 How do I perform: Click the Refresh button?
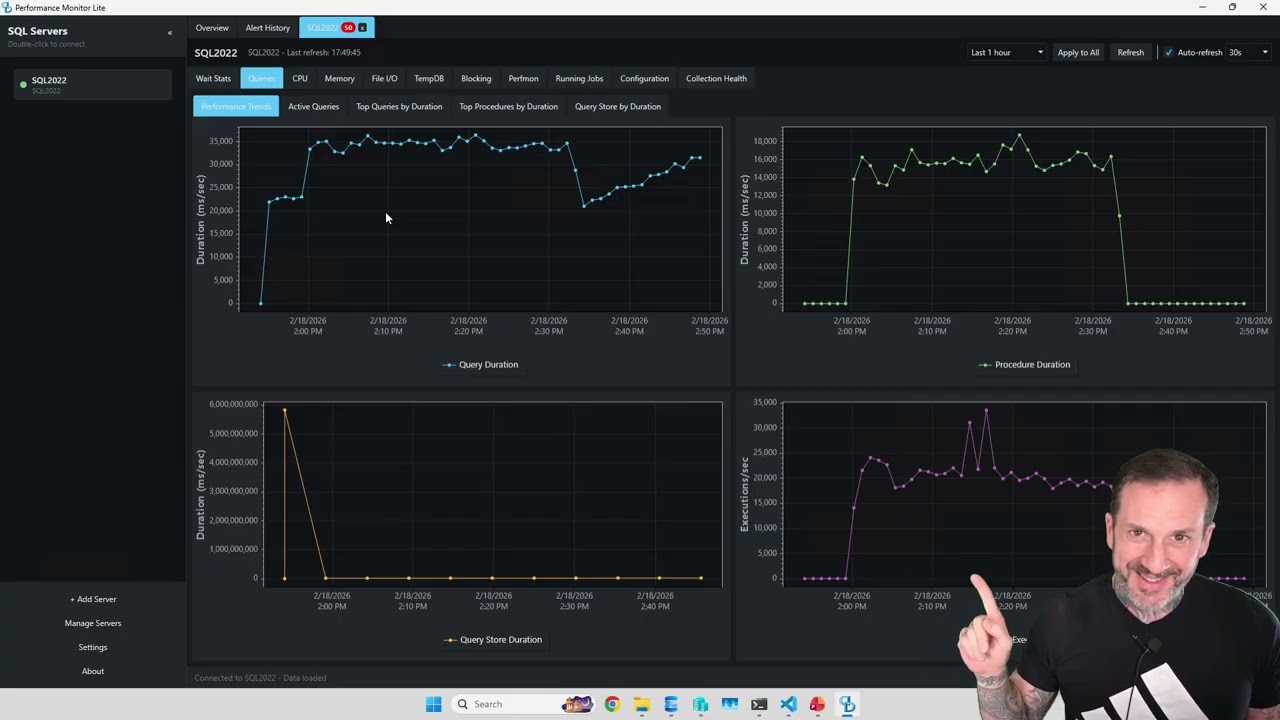click(x=1131, y=52)
